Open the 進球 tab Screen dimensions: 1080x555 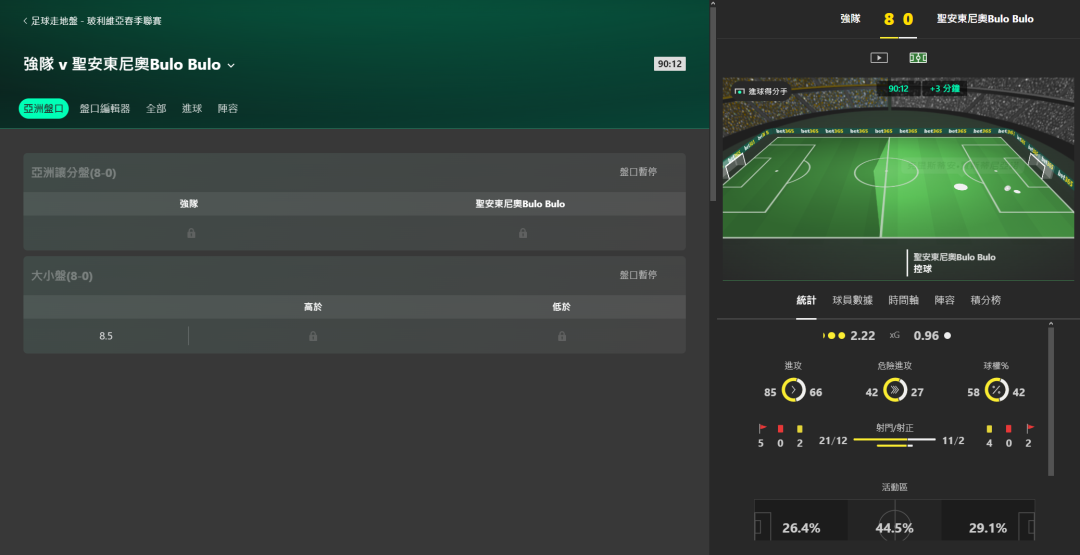191,109
